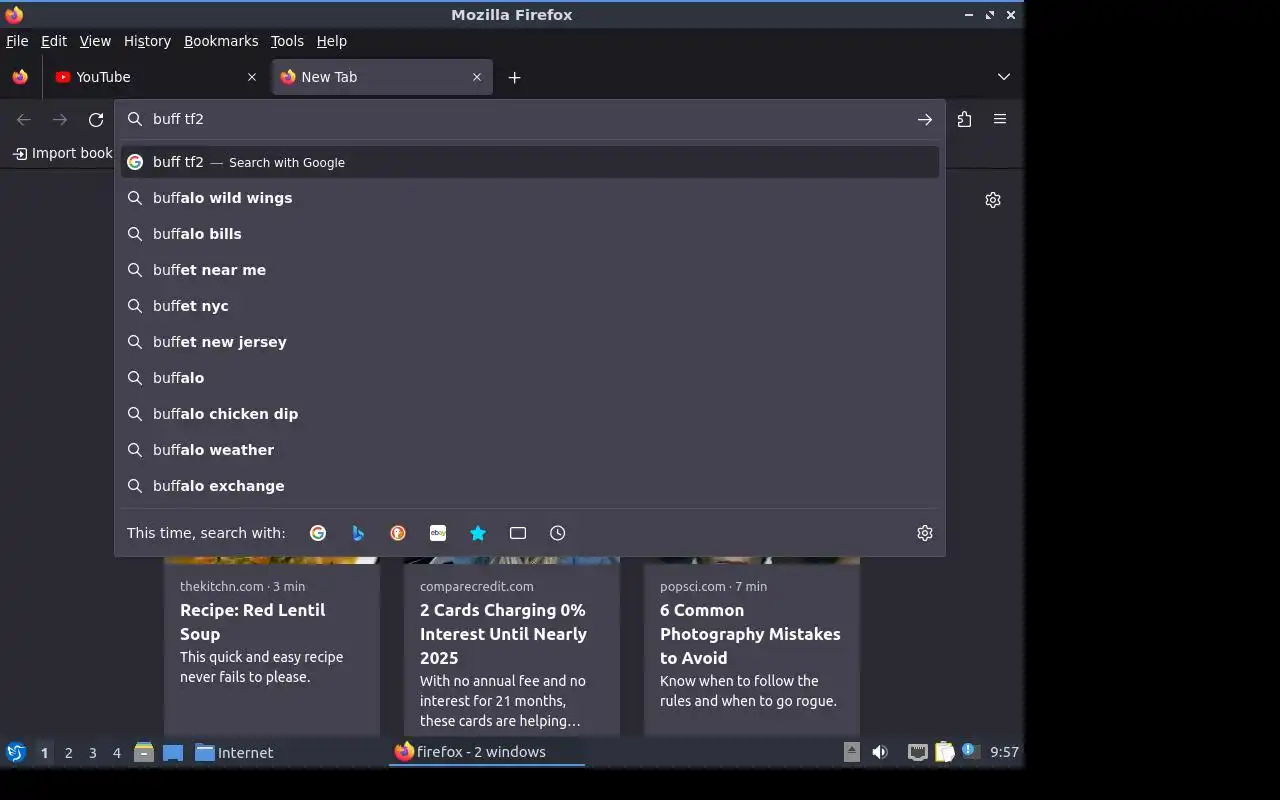Switch to the YouTube tab
Screen dimensions: 1280x800
point(157,77)
